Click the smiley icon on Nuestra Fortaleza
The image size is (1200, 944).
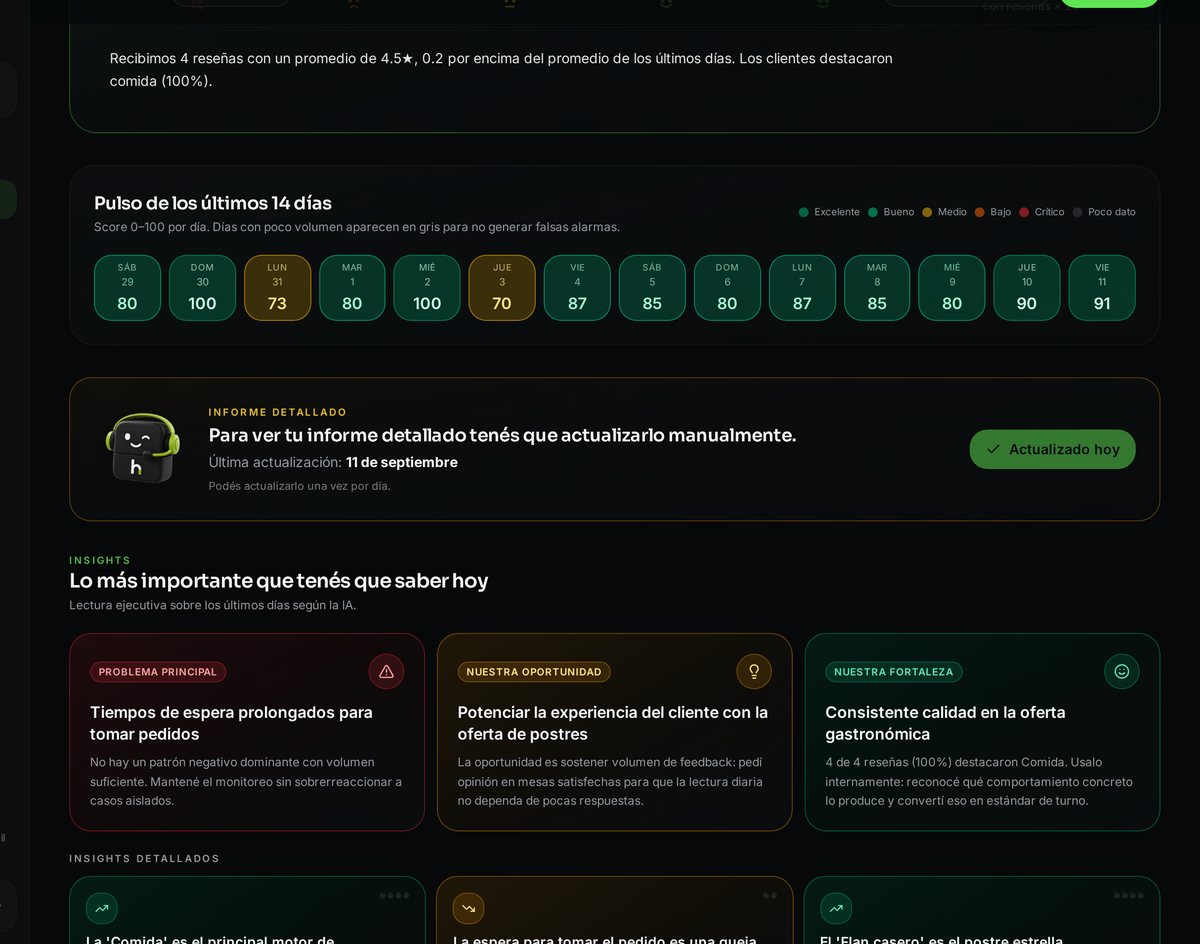pyautogui.click(x=1122, y=672)
